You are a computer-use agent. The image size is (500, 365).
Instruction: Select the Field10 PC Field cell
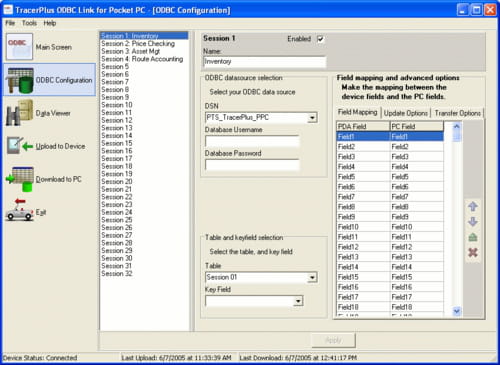coord(417,227)
